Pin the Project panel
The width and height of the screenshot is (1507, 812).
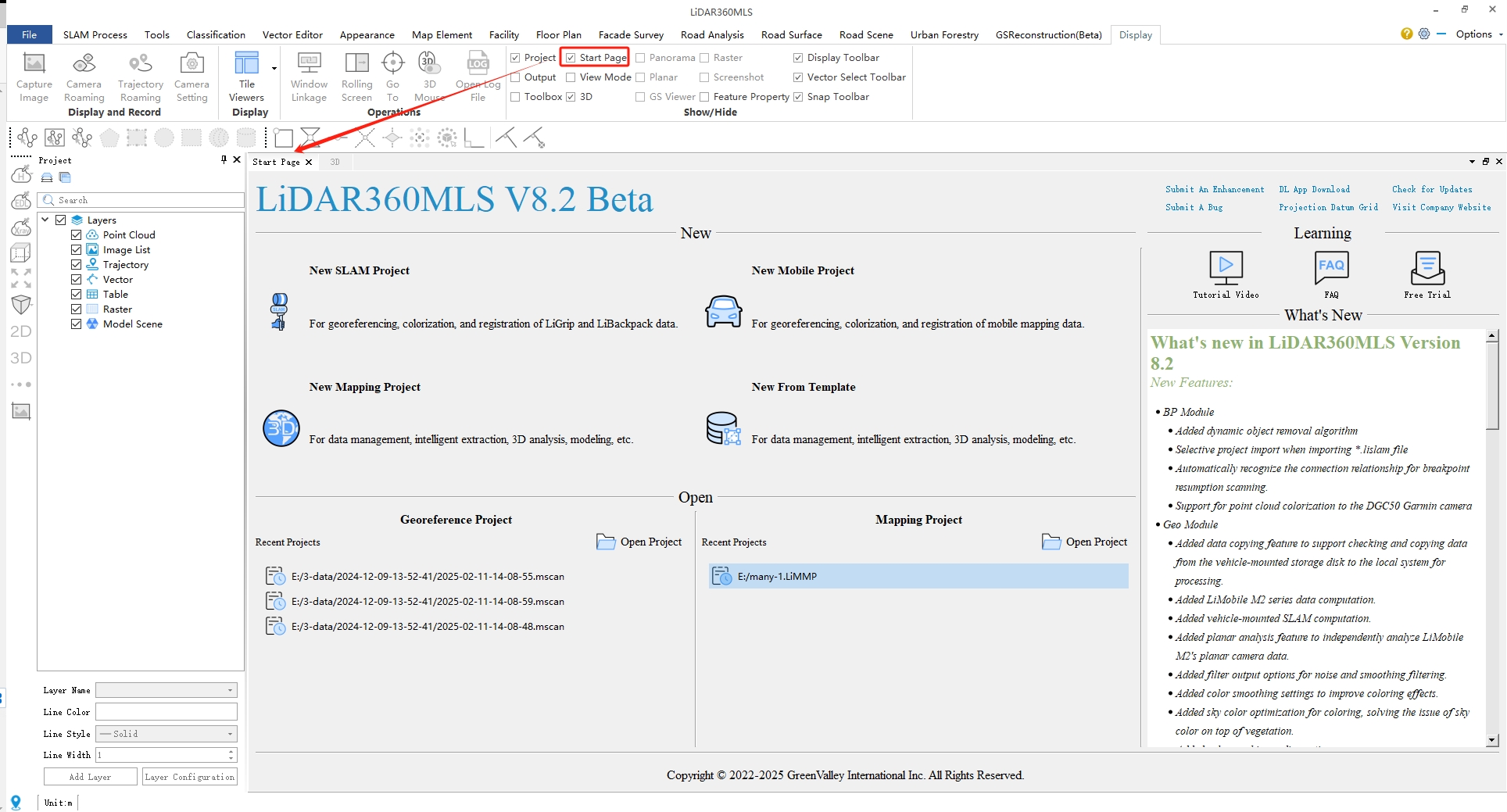click(x=224, y=159)
